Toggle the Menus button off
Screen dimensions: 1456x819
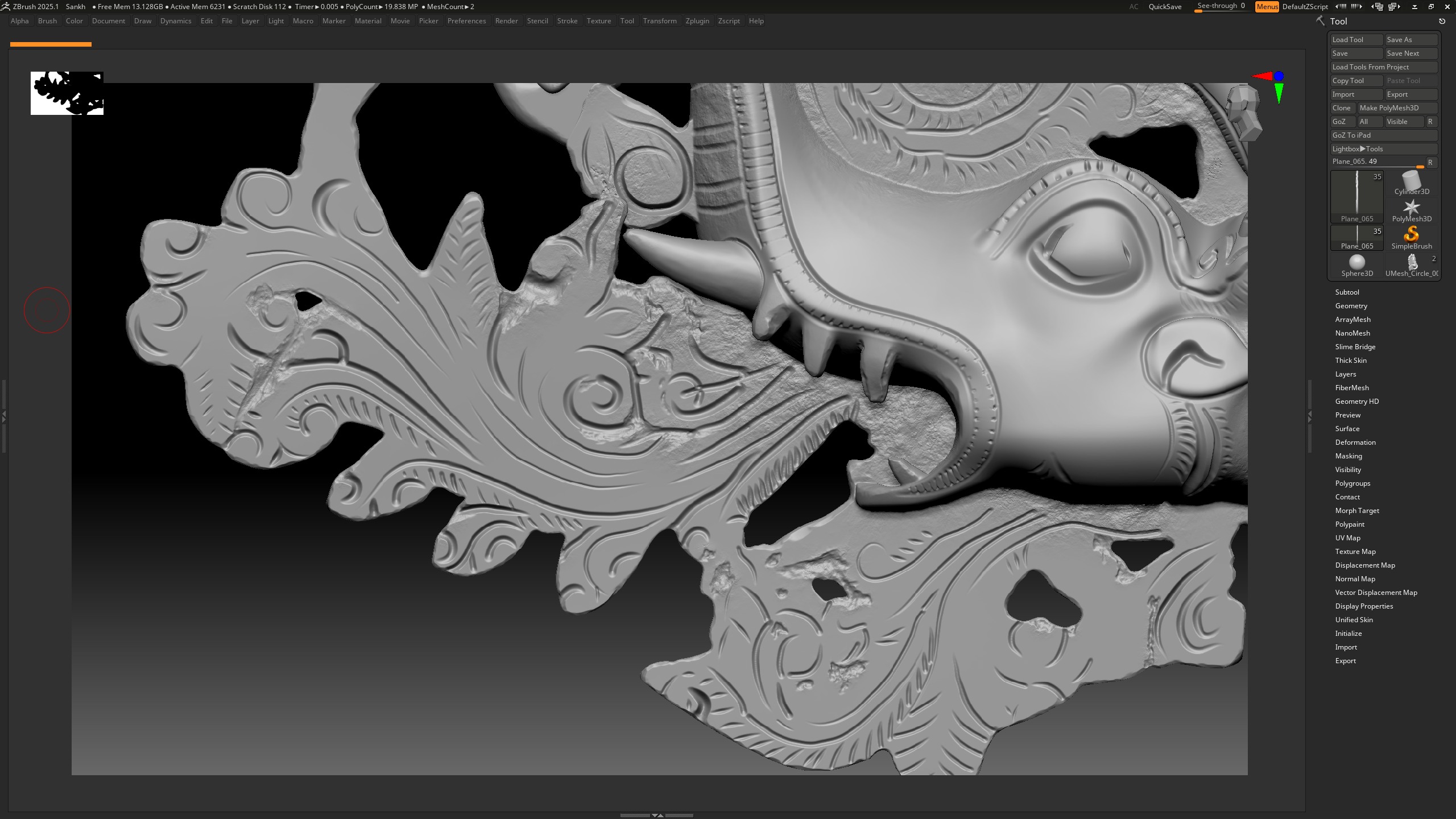click(1267, 7)
